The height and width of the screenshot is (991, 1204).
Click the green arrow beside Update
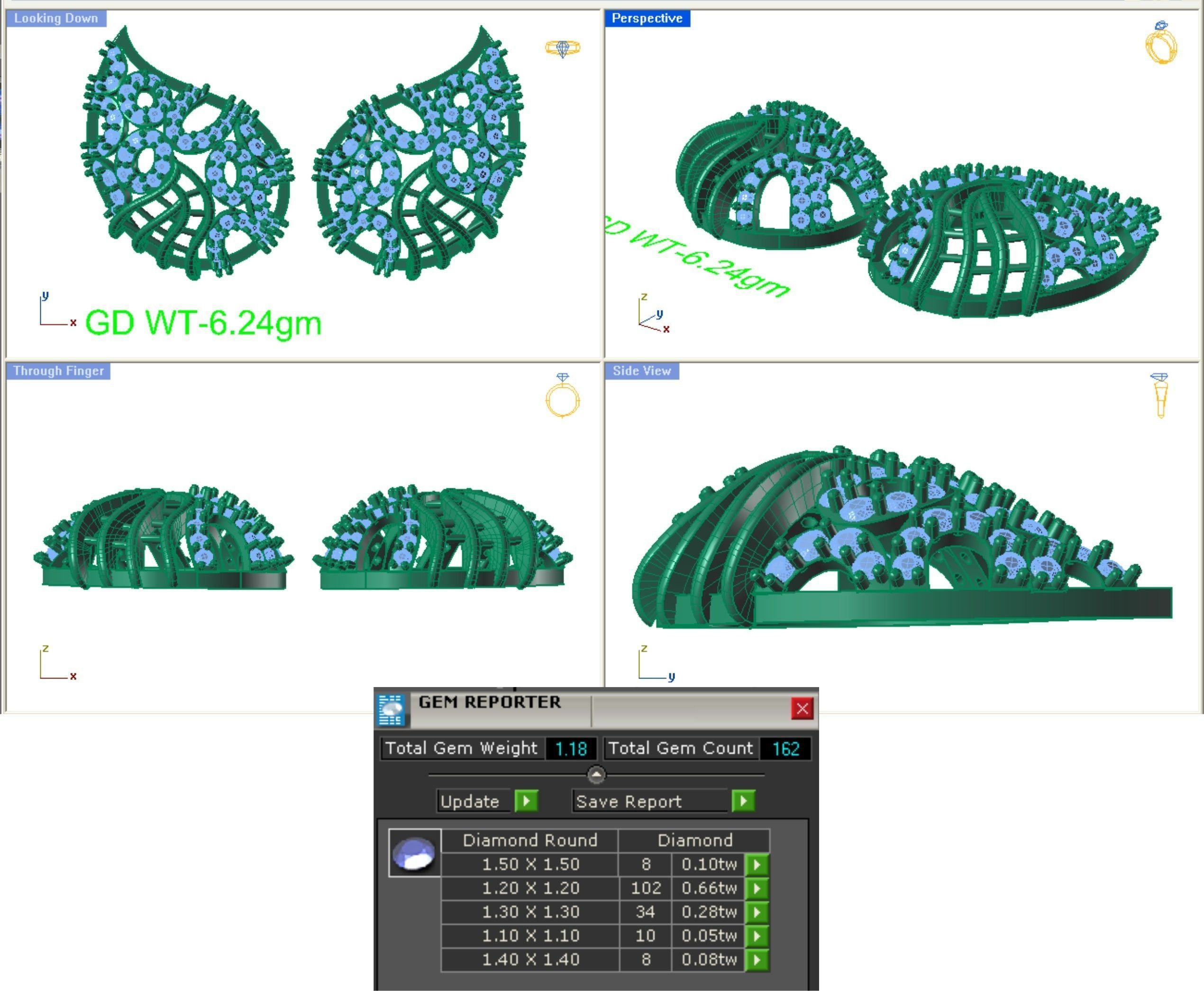(526, 801)
